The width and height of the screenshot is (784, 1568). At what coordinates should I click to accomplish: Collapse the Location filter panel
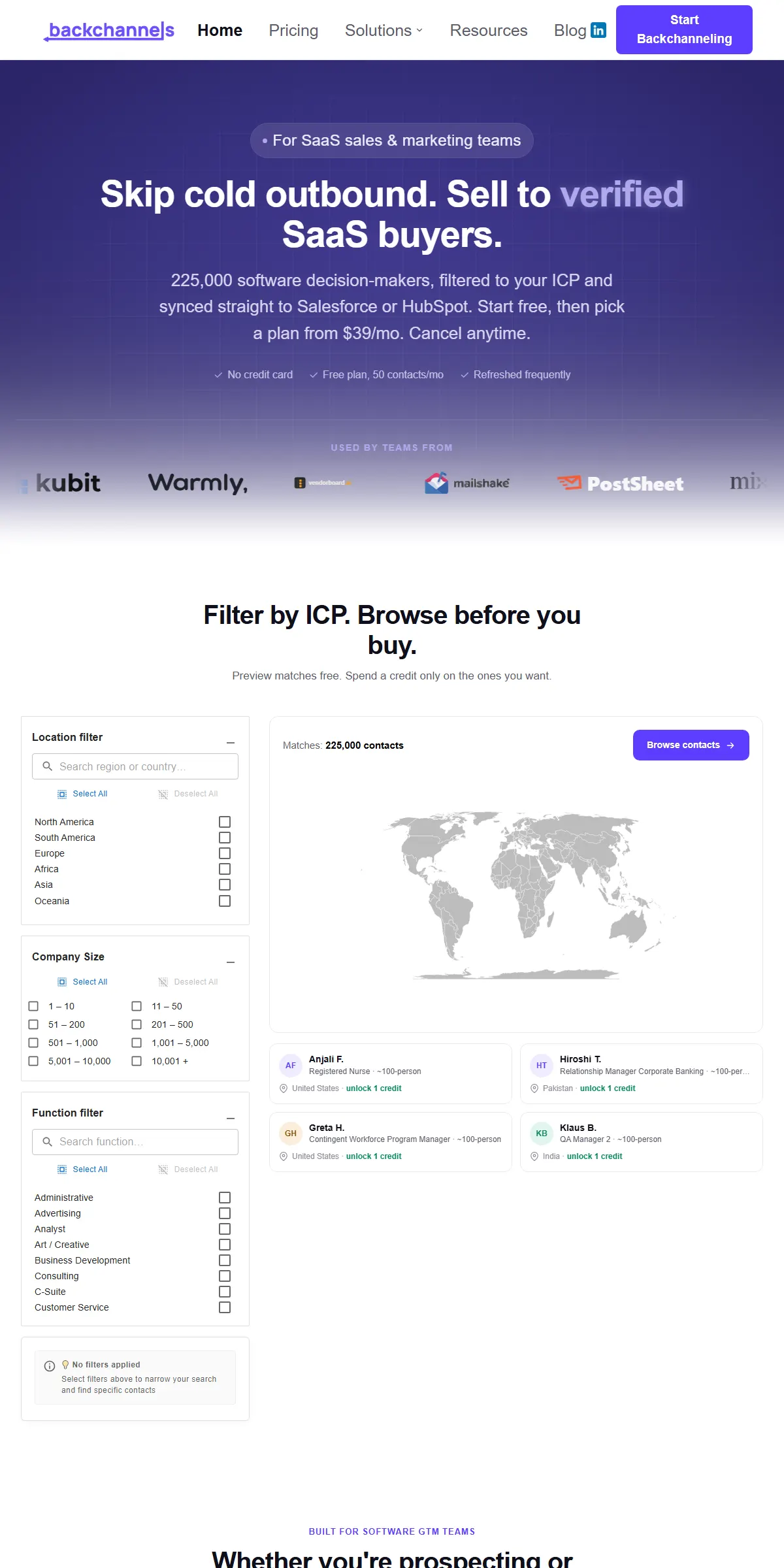(x=231, y=743)
